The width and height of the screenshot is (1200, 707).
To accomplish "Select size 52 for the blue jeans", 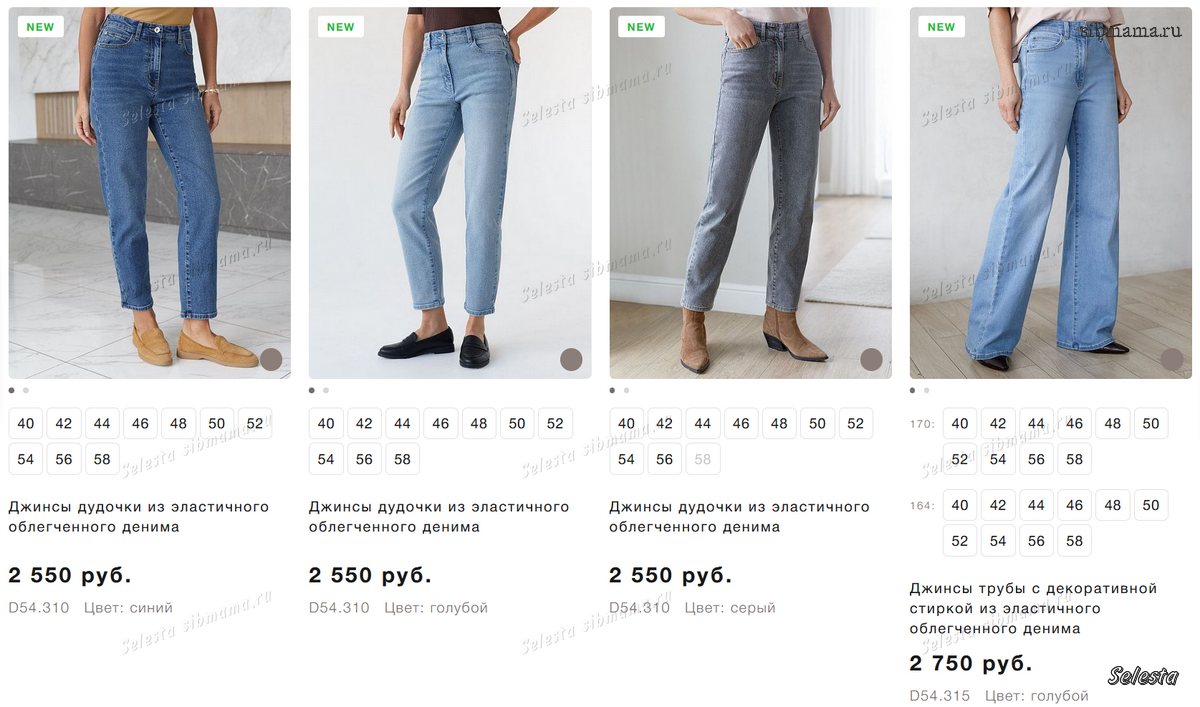I will (255, 423).
